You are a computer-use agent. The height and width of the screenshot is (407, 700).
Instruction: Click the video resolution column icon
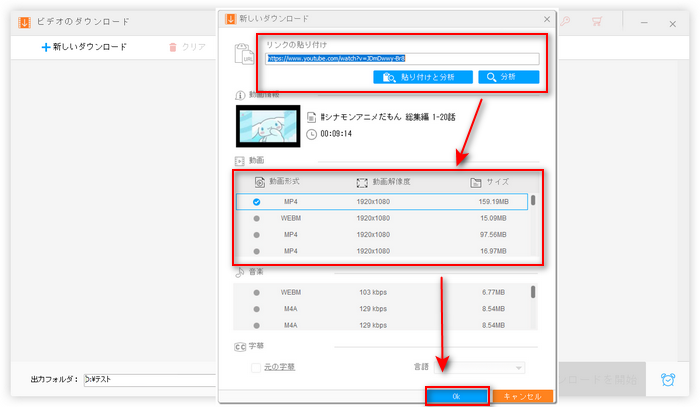coord(363,183)
